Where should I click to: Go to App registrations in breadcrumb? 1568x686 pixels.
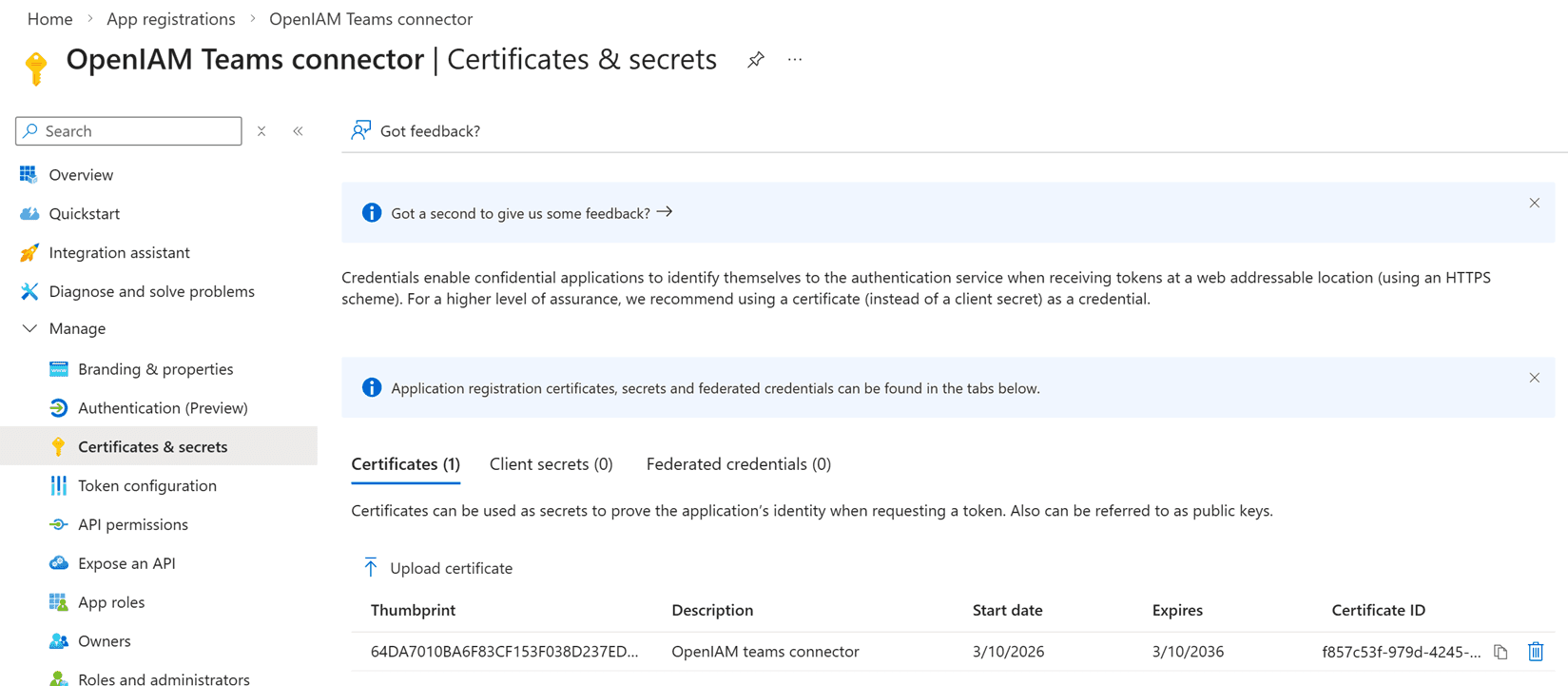170,19
